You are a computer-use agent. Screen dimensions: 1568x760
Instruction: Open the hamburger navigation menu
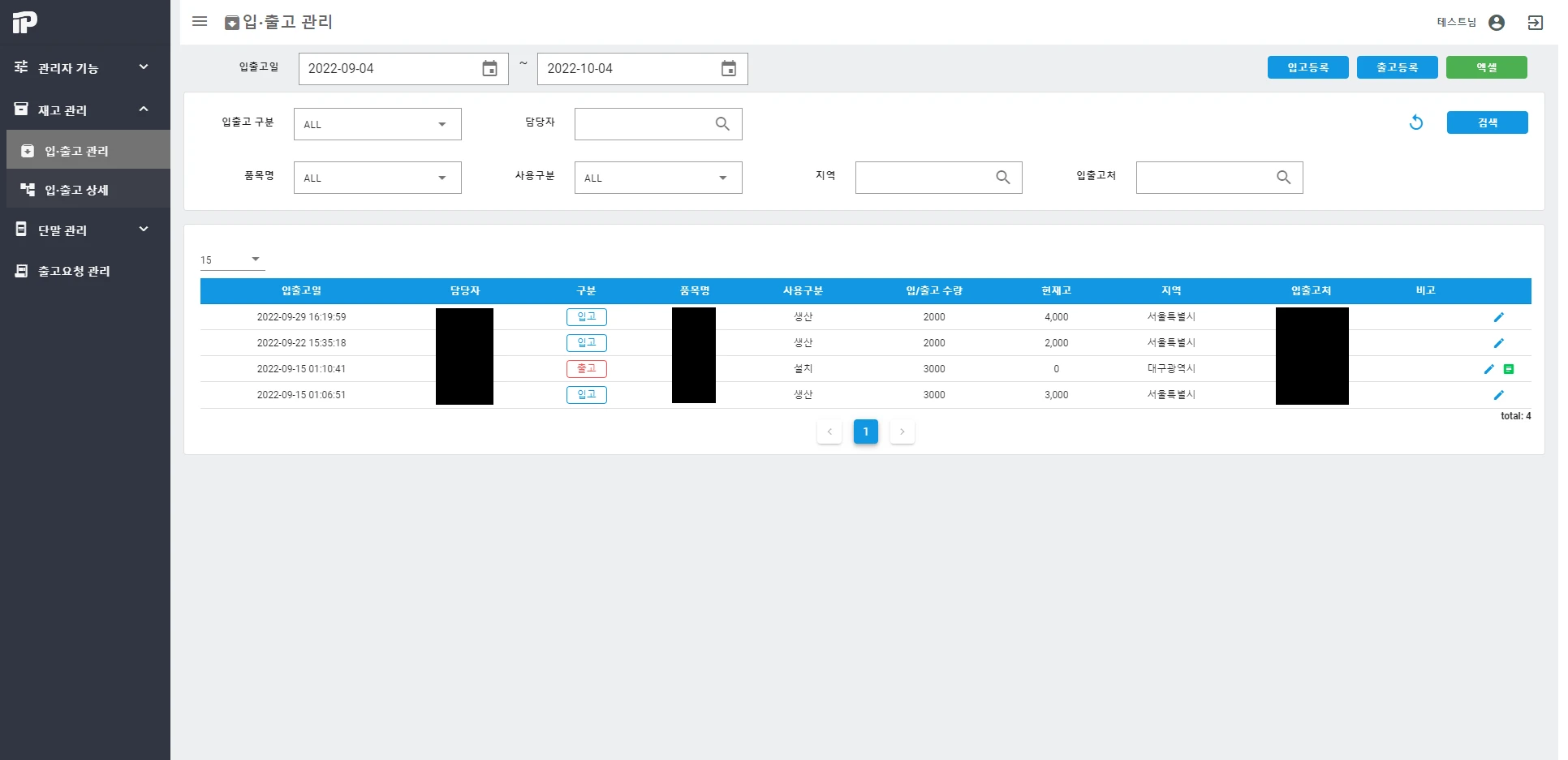[200, 22]
